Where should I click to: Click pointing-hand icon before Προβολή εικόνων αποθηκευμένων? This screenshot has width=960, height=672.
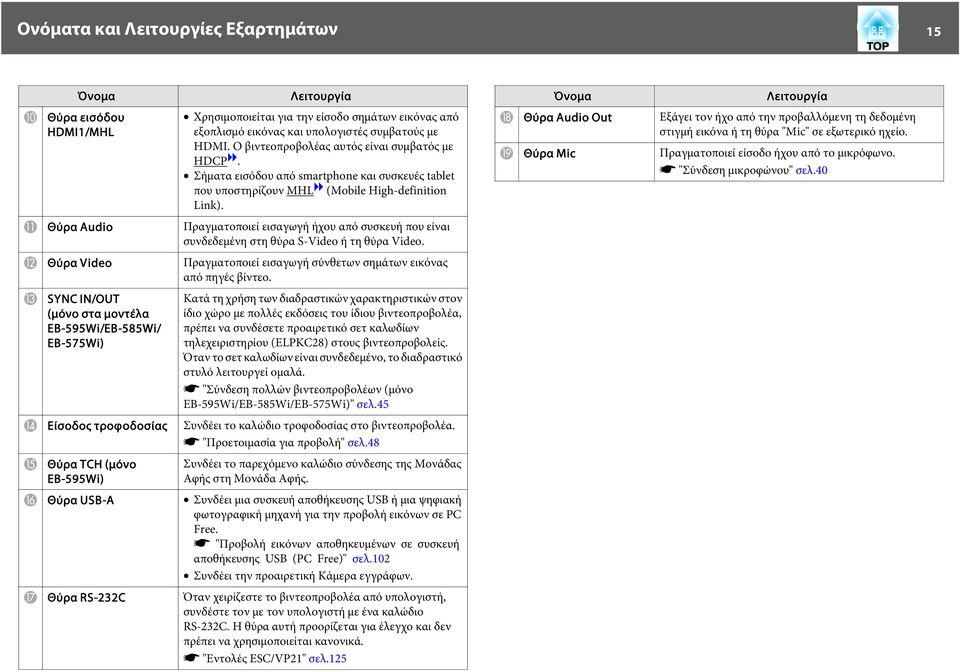pyautogui.click(x=202, y=543)
